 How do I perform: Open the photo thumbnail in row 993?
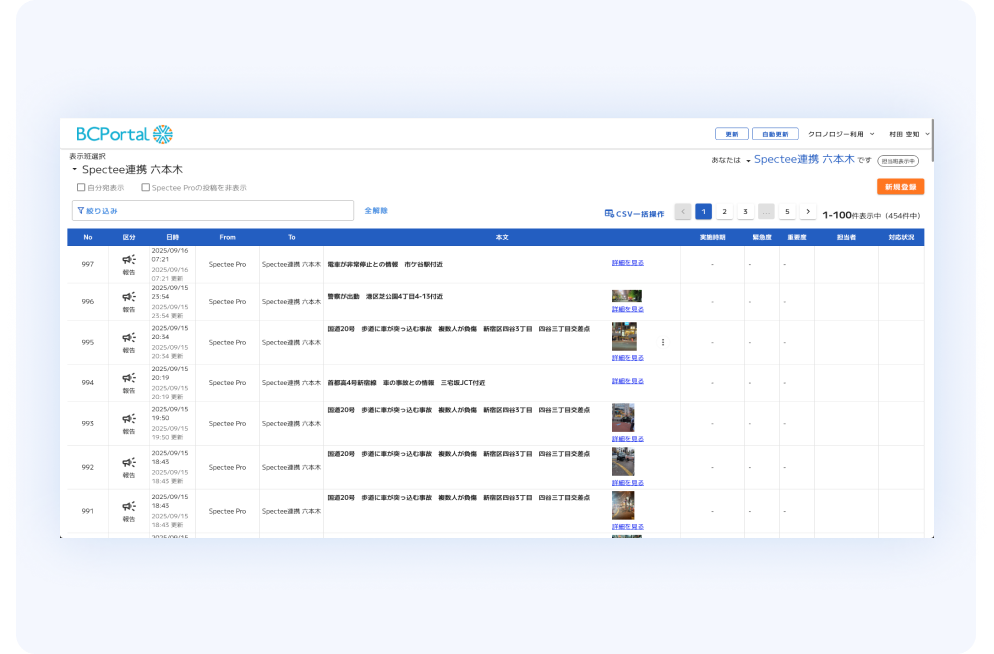623,417
